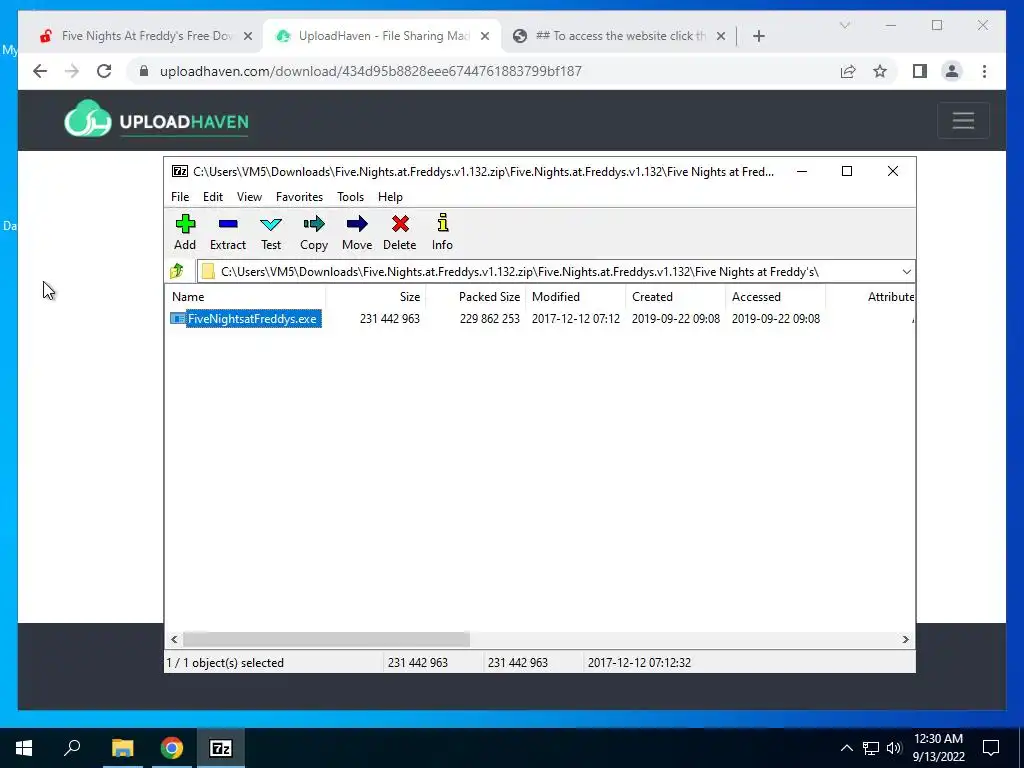Open Chrome tab search chevron
1024x768 pixels.
click(x=844, y=25)
